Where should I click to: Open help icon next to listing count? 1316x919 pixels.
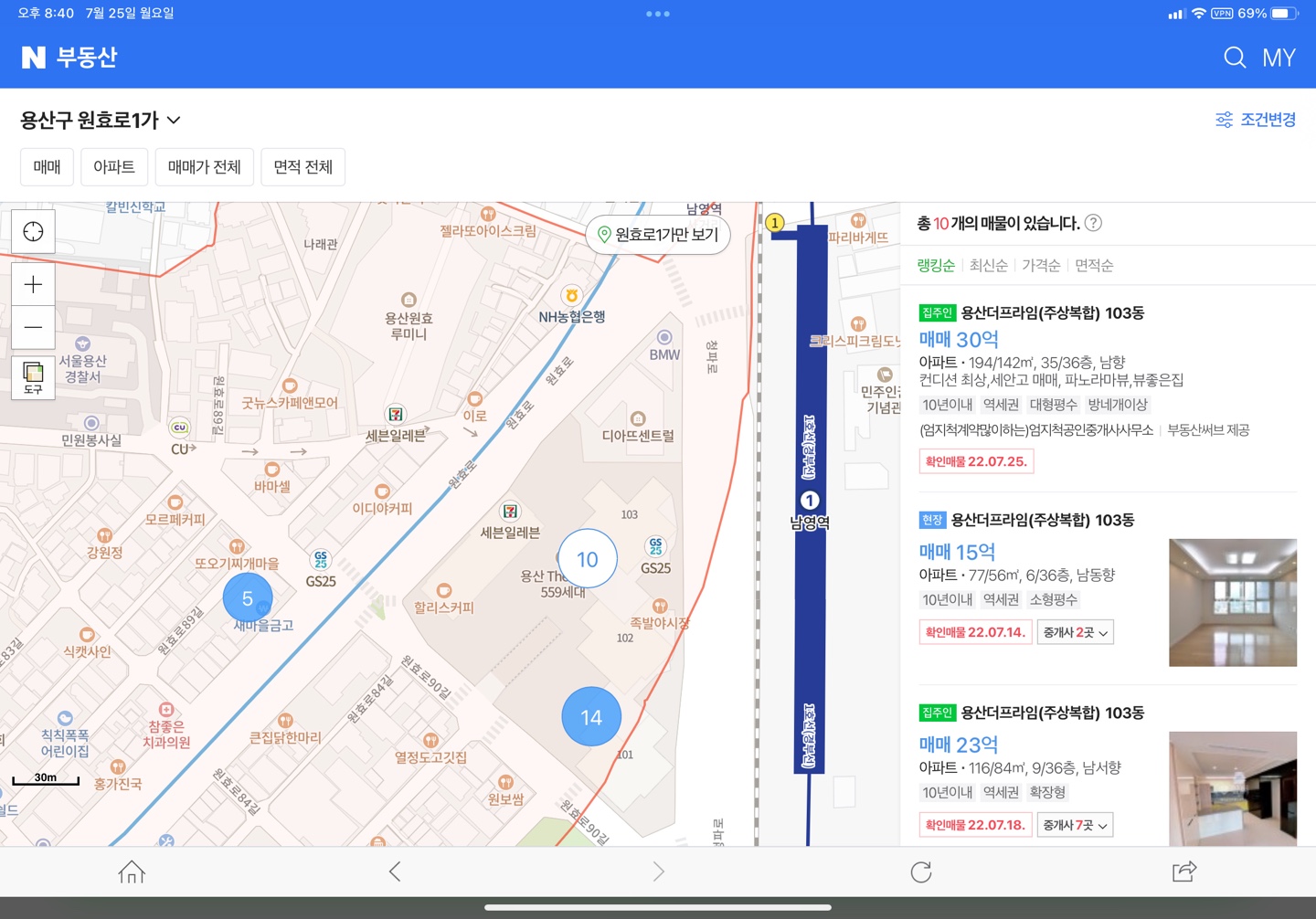click(x=1093, y=223)
